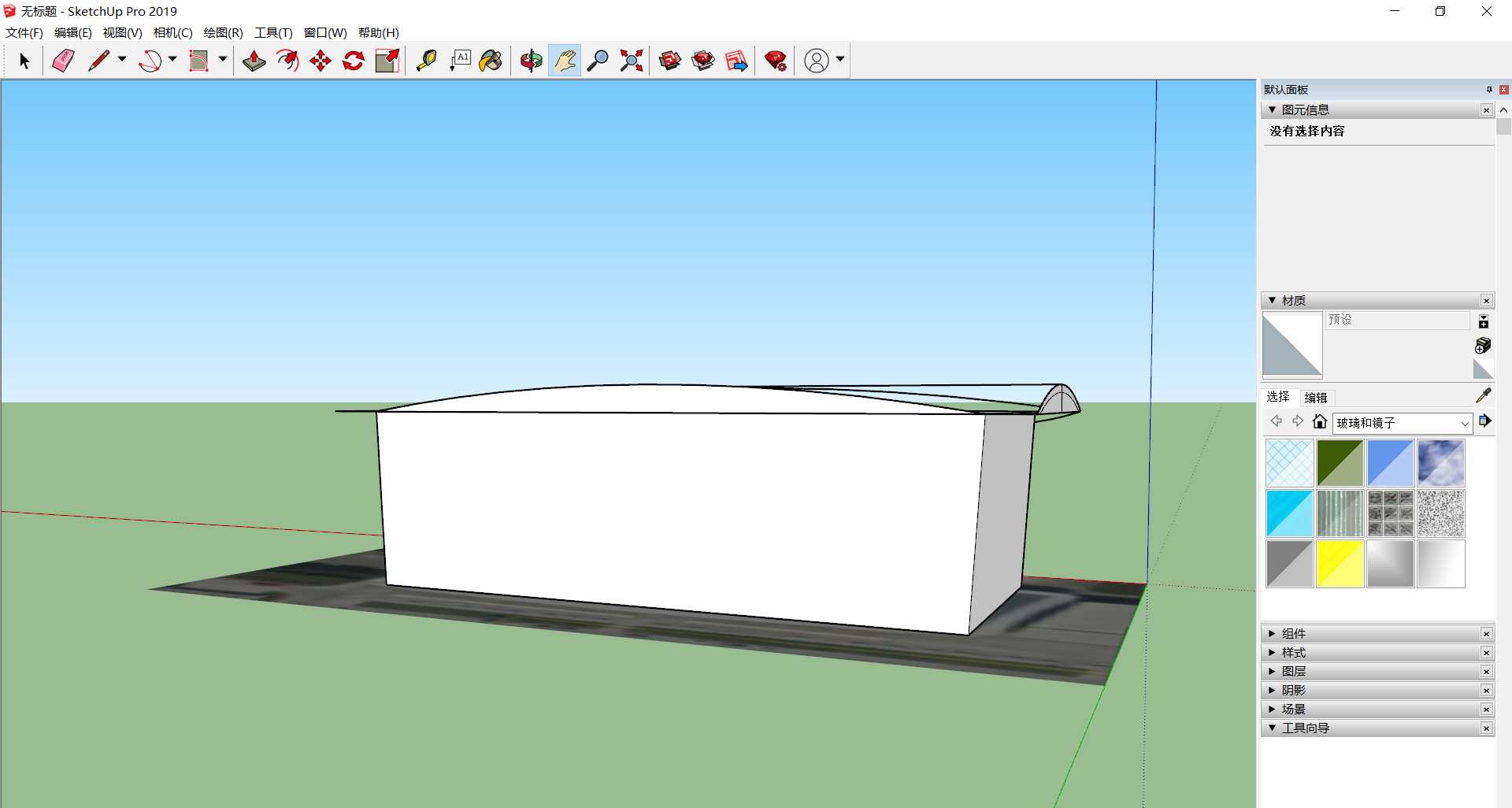
Task: Choose the Arc drawing tool
Action: [x=150, y=61]
